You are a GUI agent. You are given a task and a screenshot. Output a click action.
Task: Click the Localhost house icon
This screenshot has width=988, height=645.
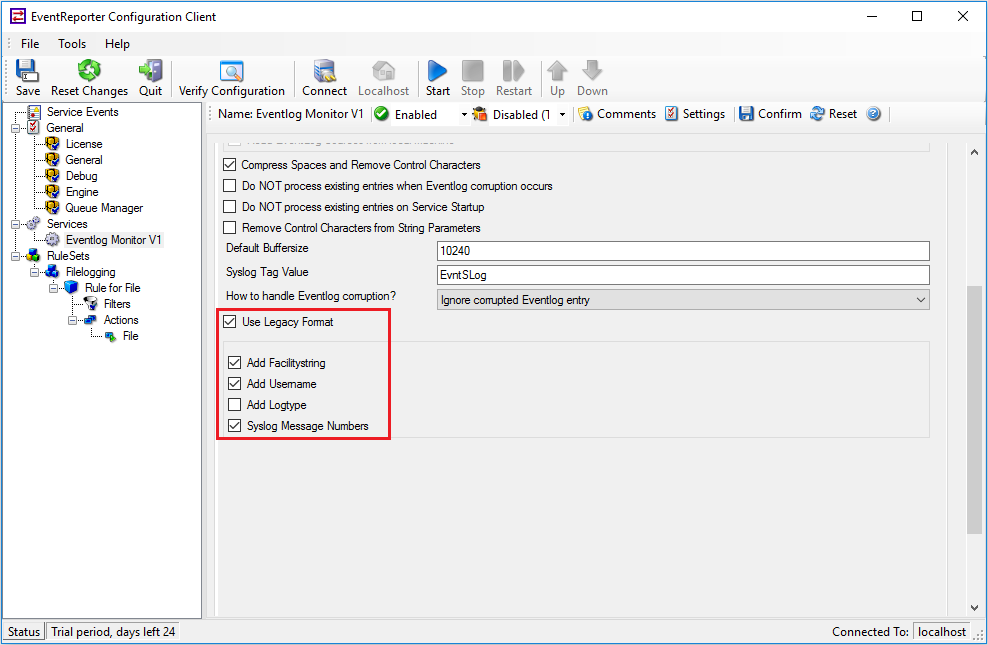click(383, 71)
